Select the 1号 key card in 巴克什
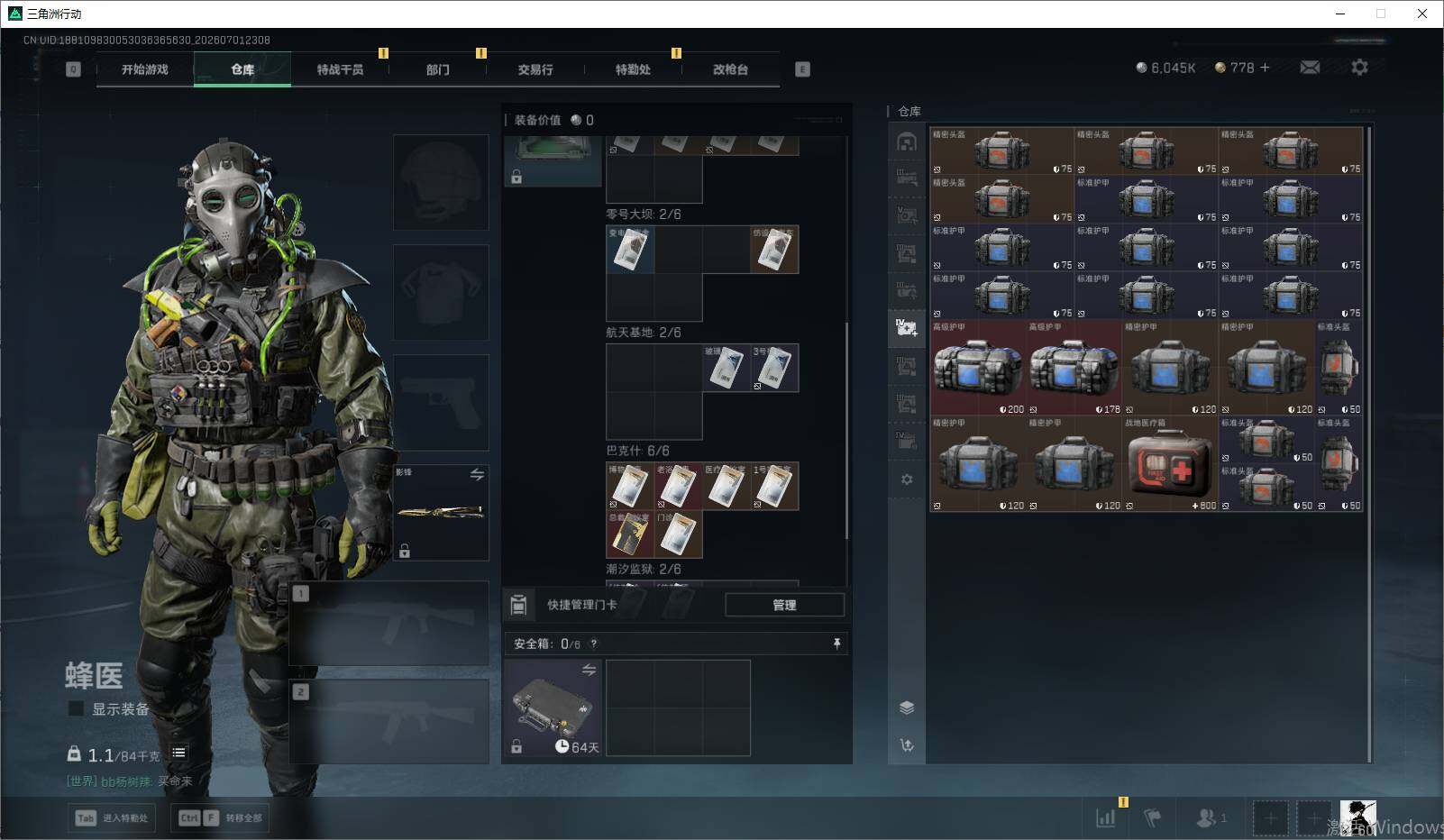1444x840 pixels. pyautogui.click(x=775, y=486)
